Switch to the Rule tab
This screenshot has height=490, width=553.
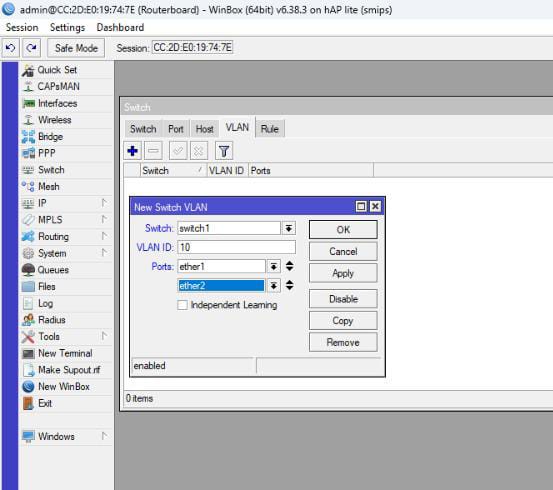click(270, 129)
